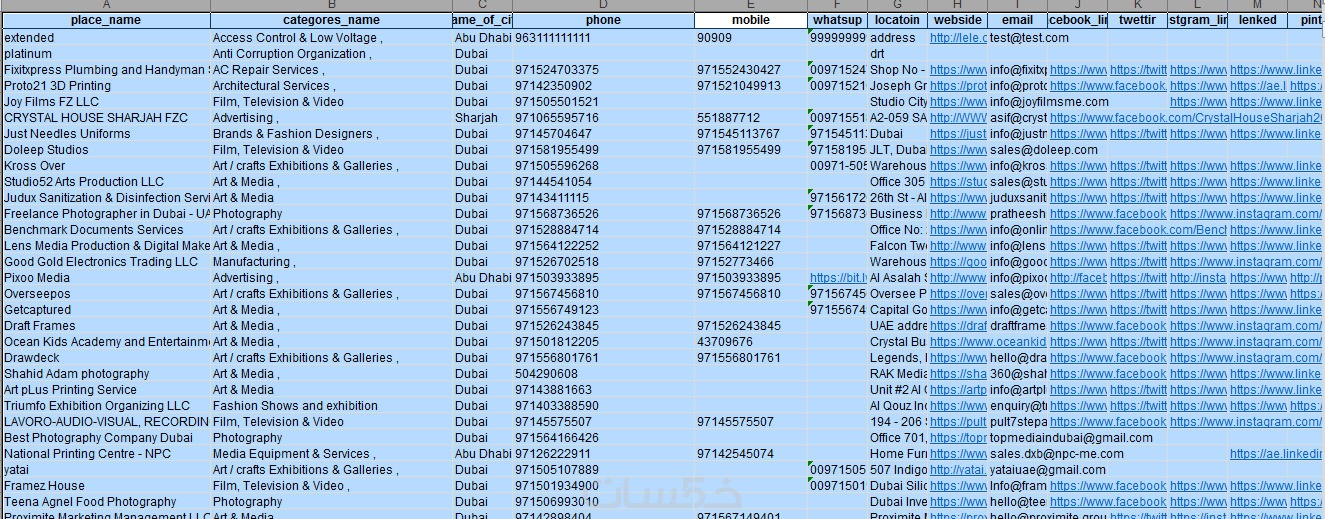
Task: Click the categores_name header cell
Action: pyautogui.click(x=331, y=20)
